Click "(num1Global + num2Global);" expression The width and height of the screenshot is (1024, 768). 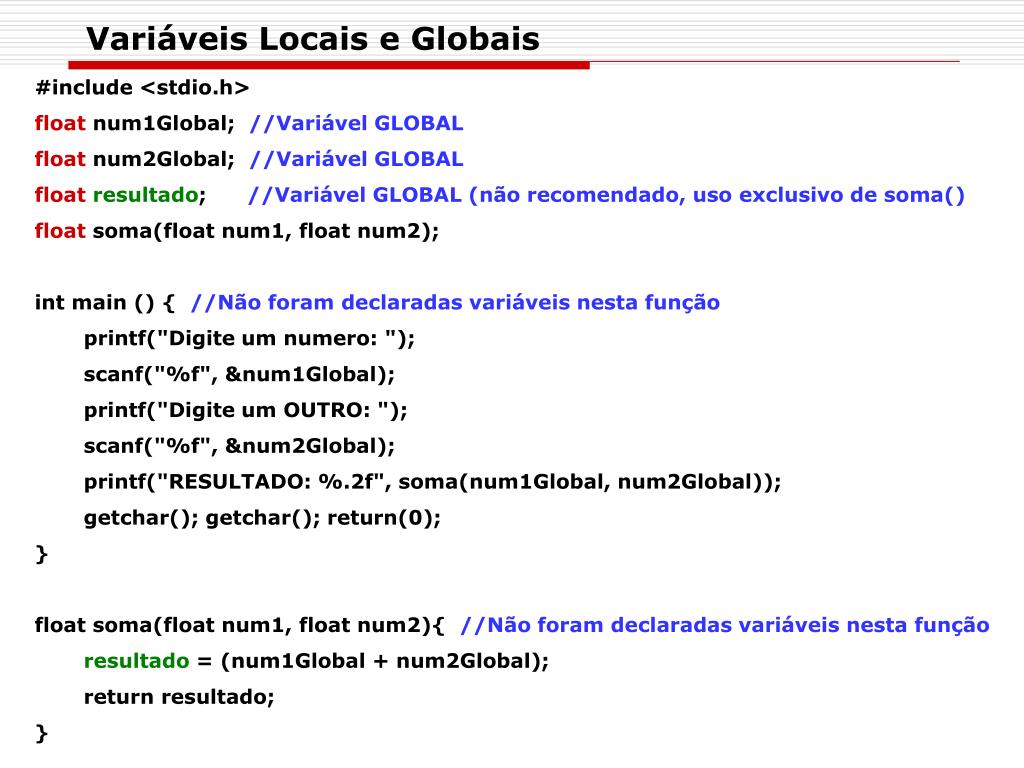[x=385, y=661]
